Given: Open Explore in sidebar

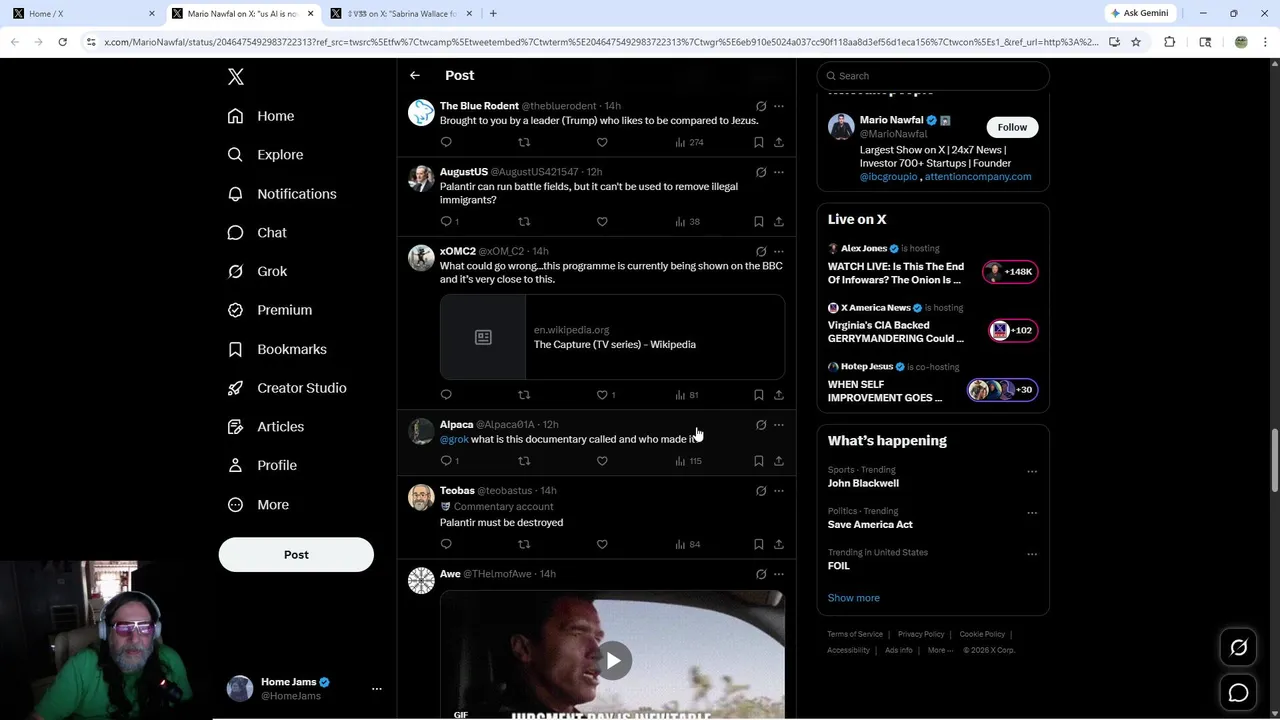Looking at the screenshot, I should point(265,155).
